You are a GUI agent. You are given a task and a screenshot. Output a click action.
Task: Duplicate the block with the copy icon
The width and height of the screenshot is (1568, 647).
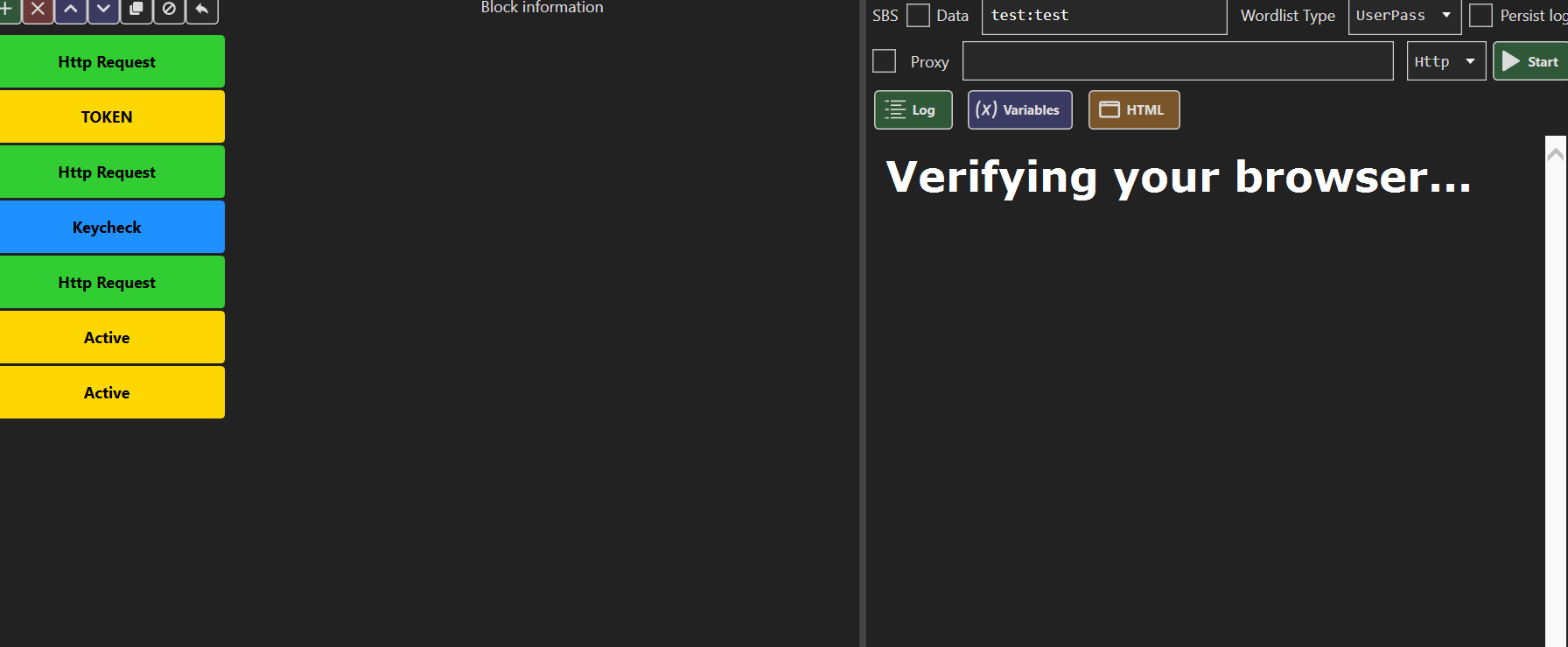pos(136,10)
